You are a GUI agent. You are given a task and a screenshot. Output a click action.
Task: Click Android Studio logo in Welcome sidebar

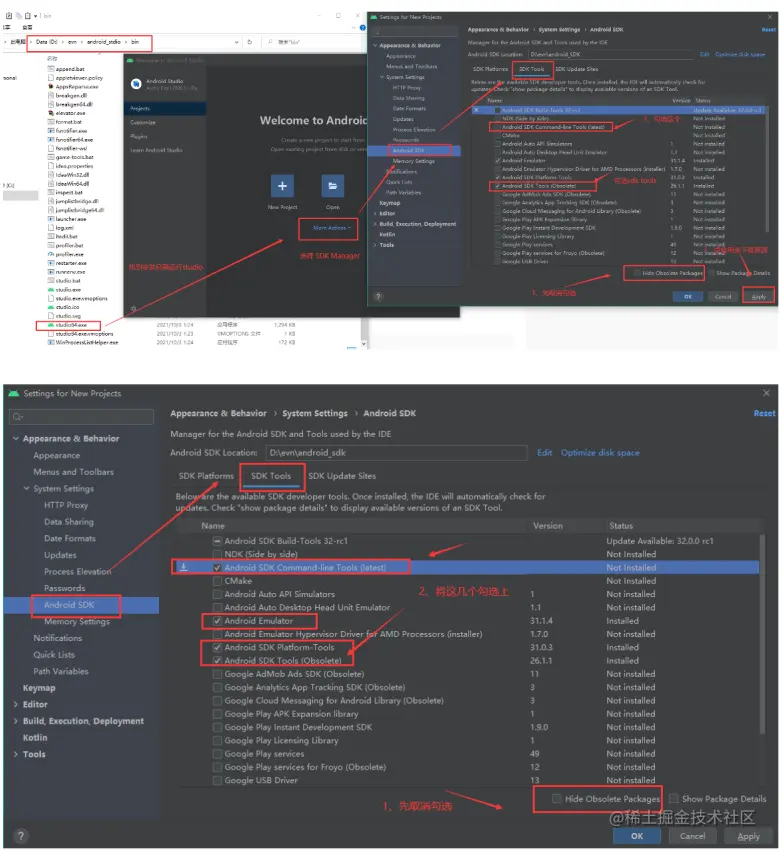click(x=136, y=84)
